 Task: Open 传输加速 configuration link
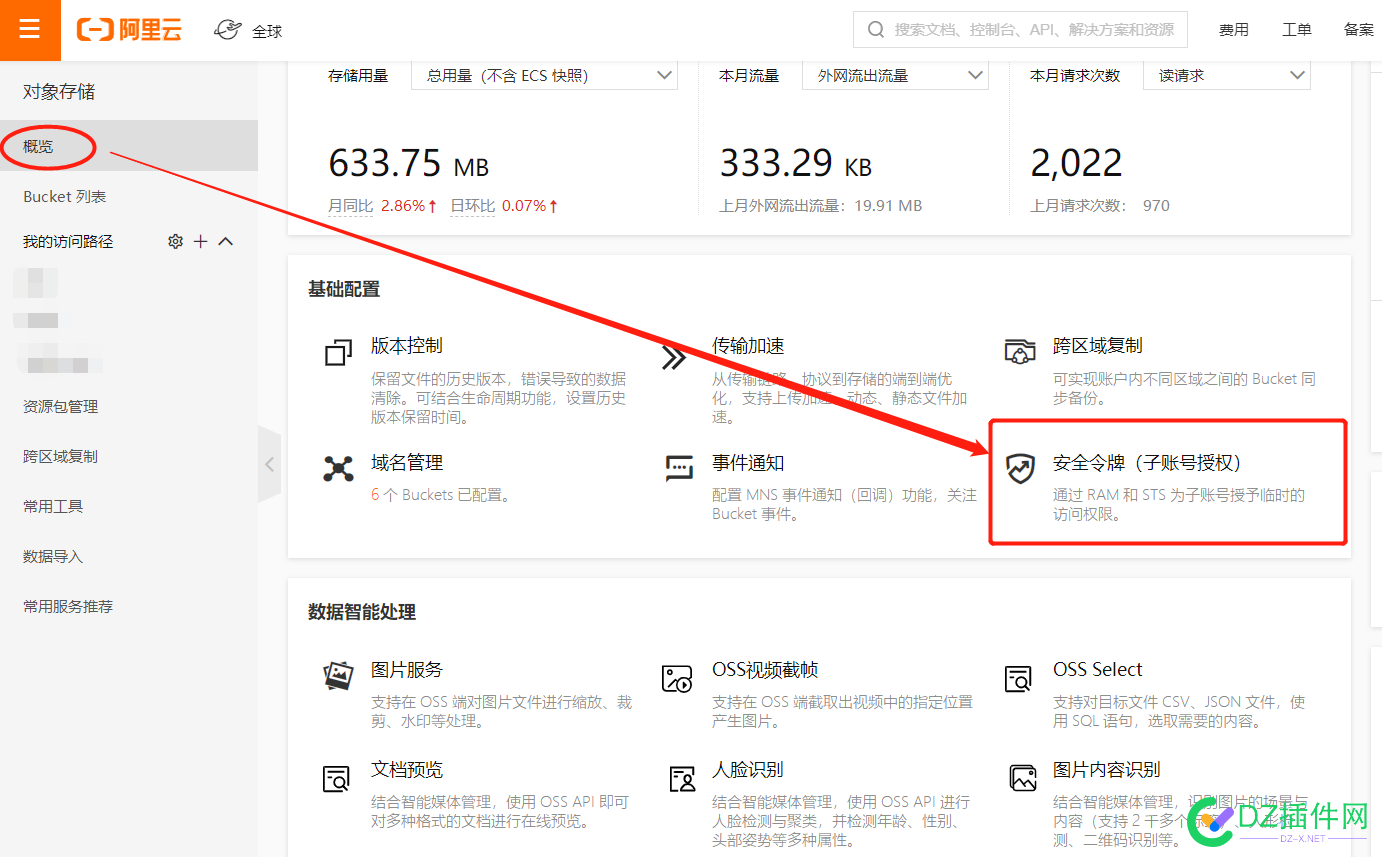pos(748,346)
